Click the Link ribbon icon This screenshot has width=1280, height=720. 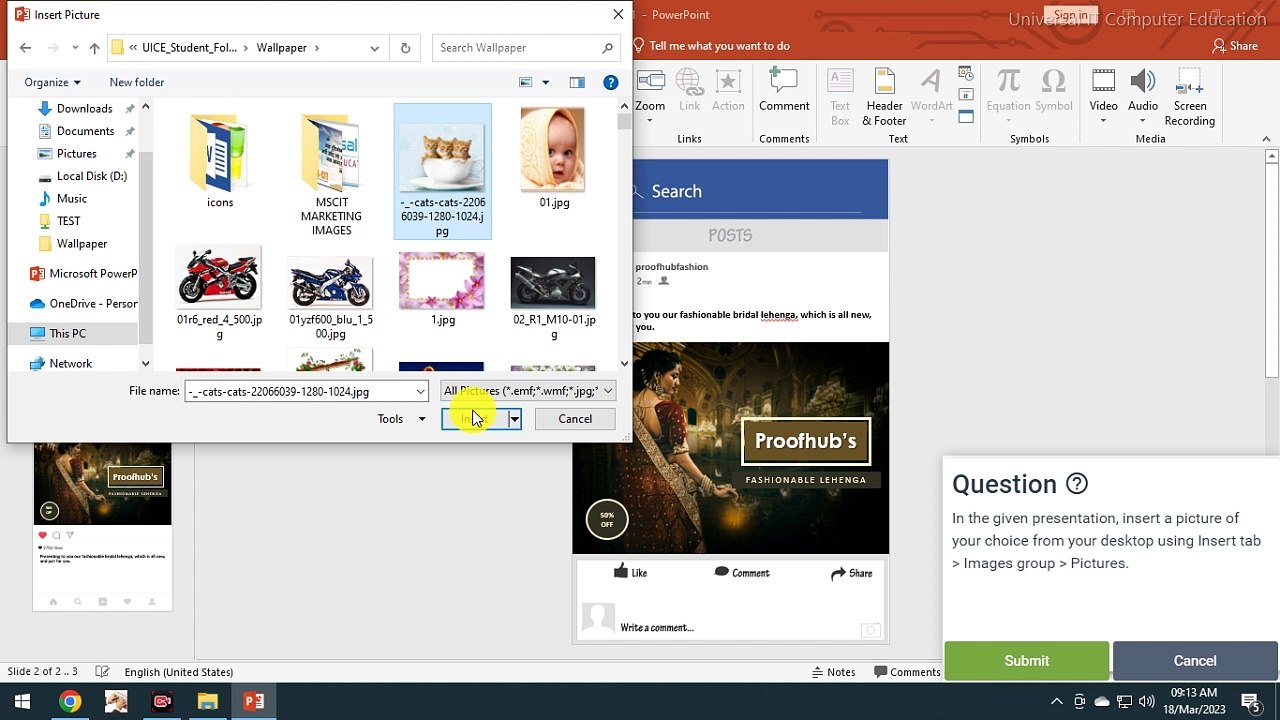click(690, 92)
